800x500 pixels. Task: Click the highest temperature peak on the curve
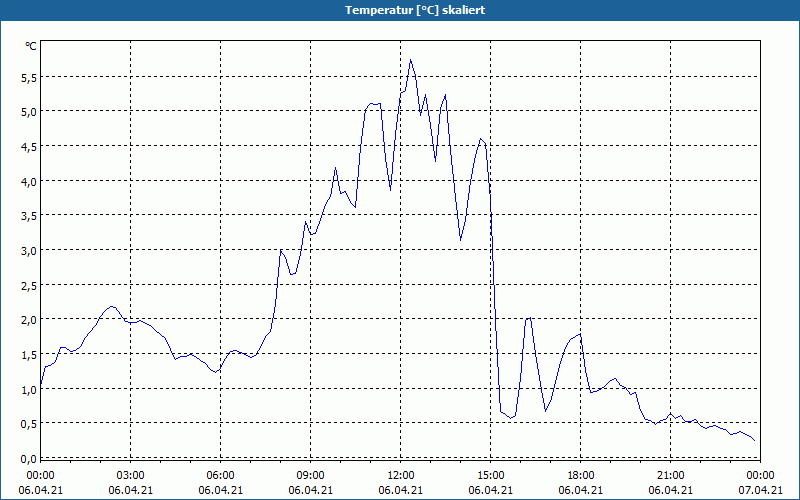click(x=410, y=60)
